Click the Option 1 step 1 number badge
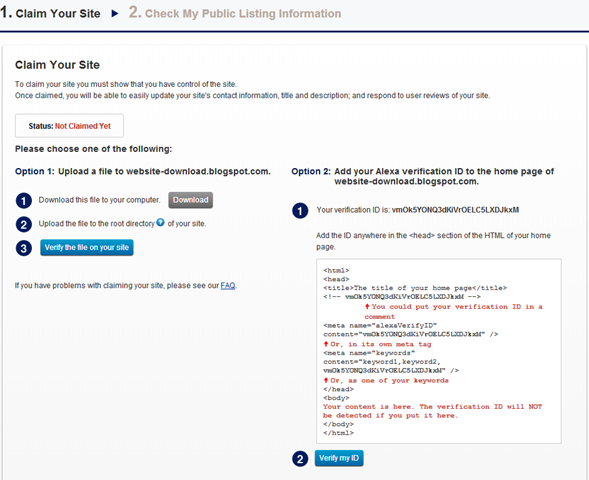The width and height of the screenshot is (589, 480). point(24,201)
